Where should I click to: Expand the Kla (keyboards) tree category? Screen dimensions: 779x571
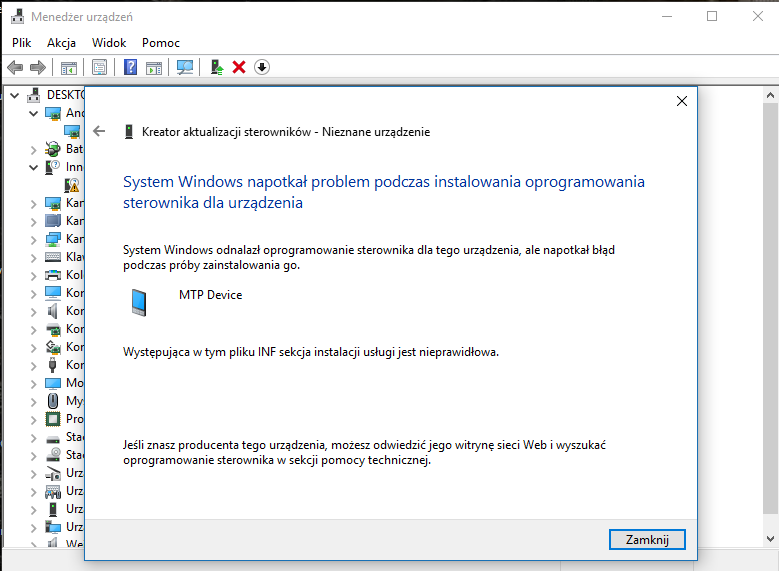pyautogui.click(x=33, y=257)
